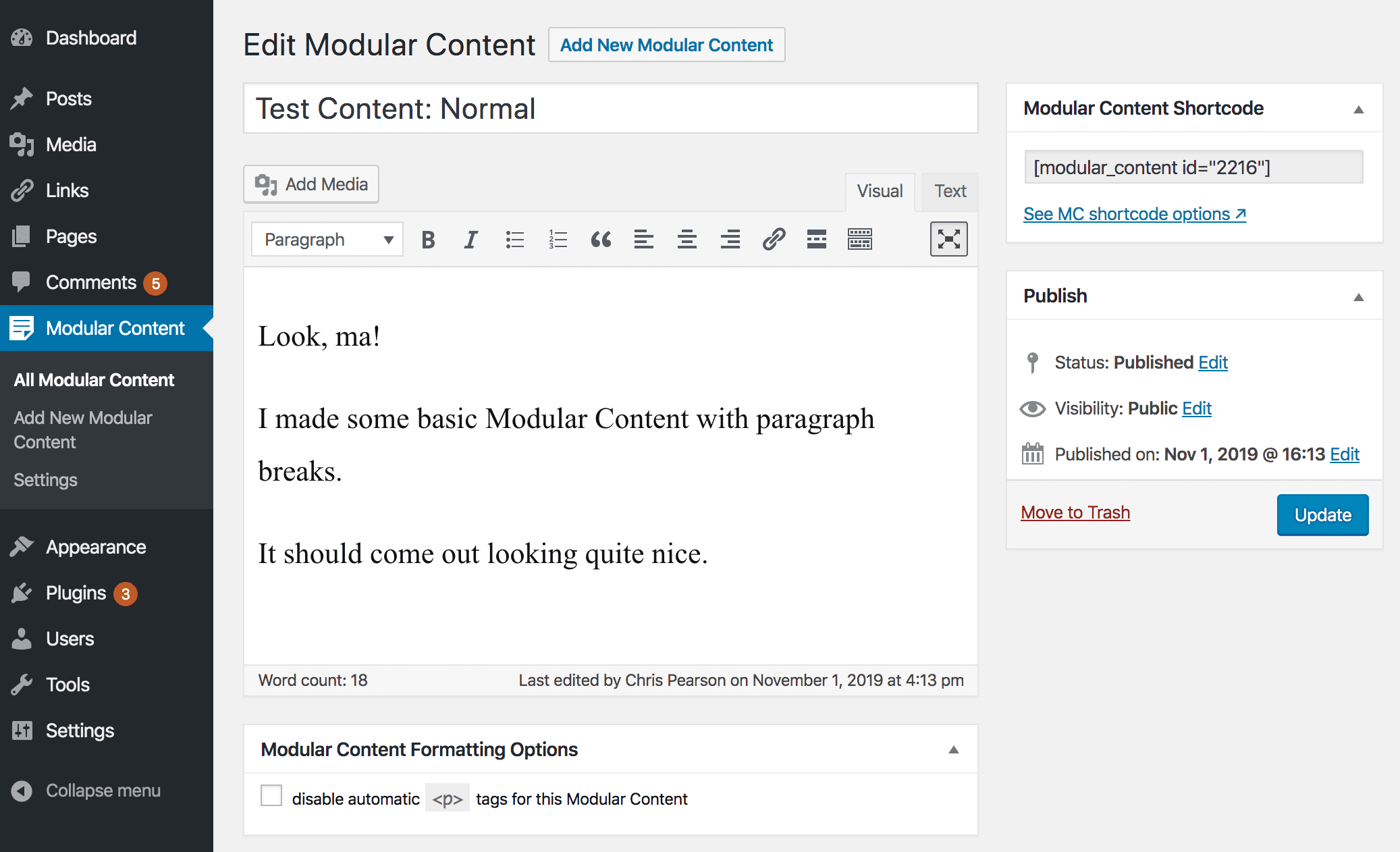Align text center
Screen dimensions: 1400x852
point(687,240)
